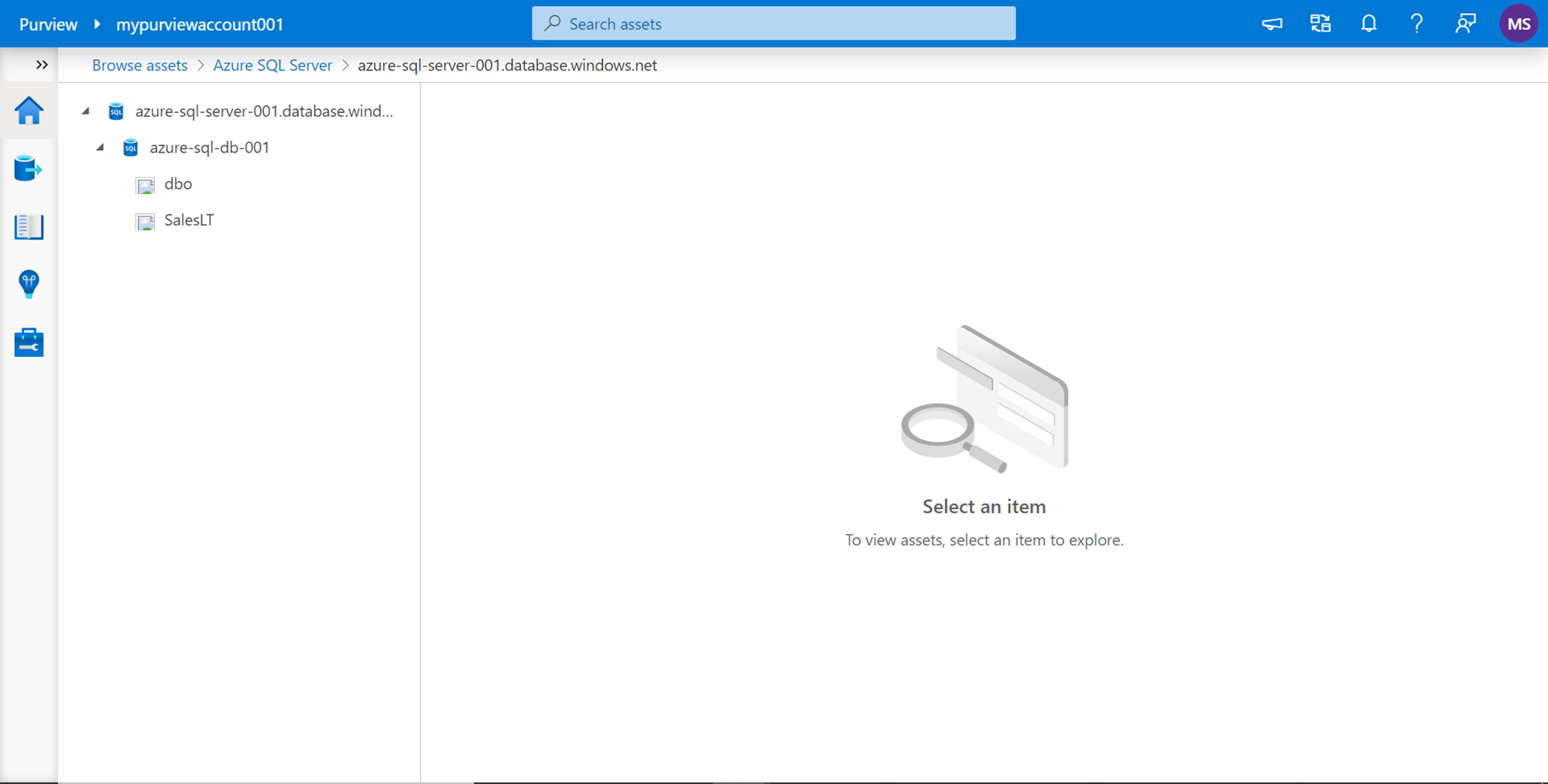1548x784 pixels.
Task: Click the mypurviewaccount001 account name
Action: 200,24
